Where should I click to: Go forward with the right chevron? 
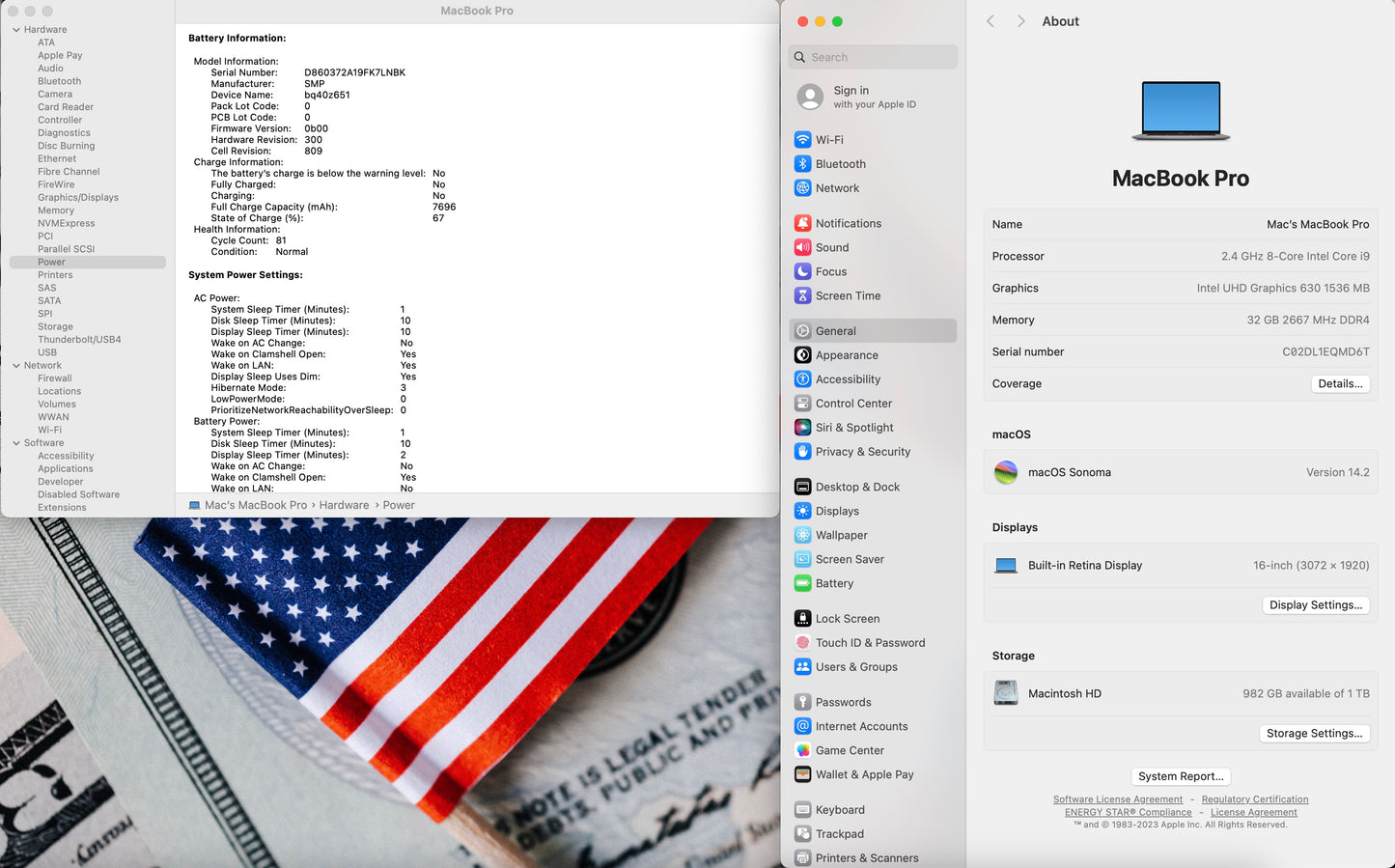(x=1020, y=21)
